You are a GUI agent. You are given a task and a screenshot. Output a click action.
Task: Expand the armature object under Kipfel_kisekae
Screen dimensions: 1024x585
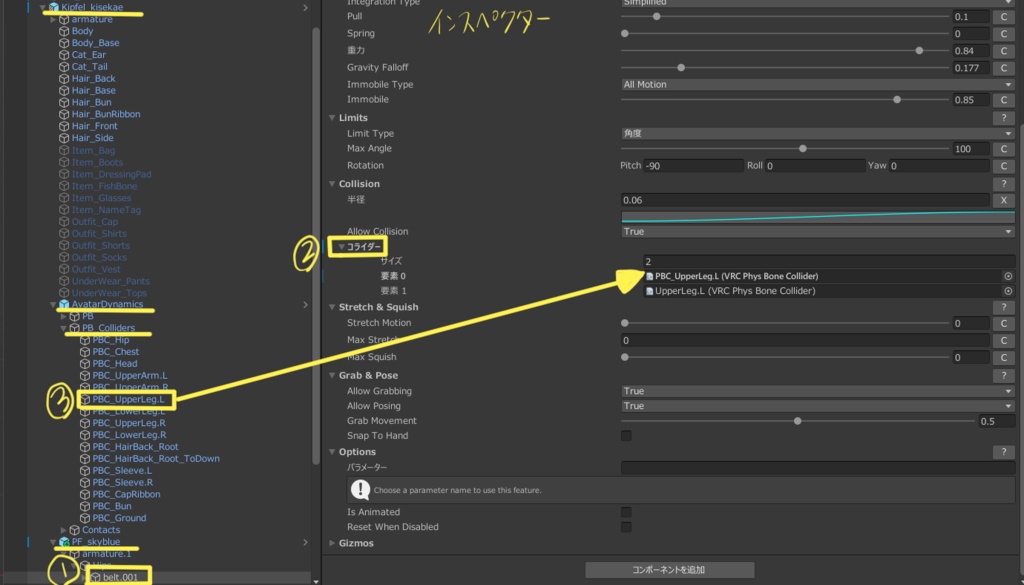tap(54, 20)
